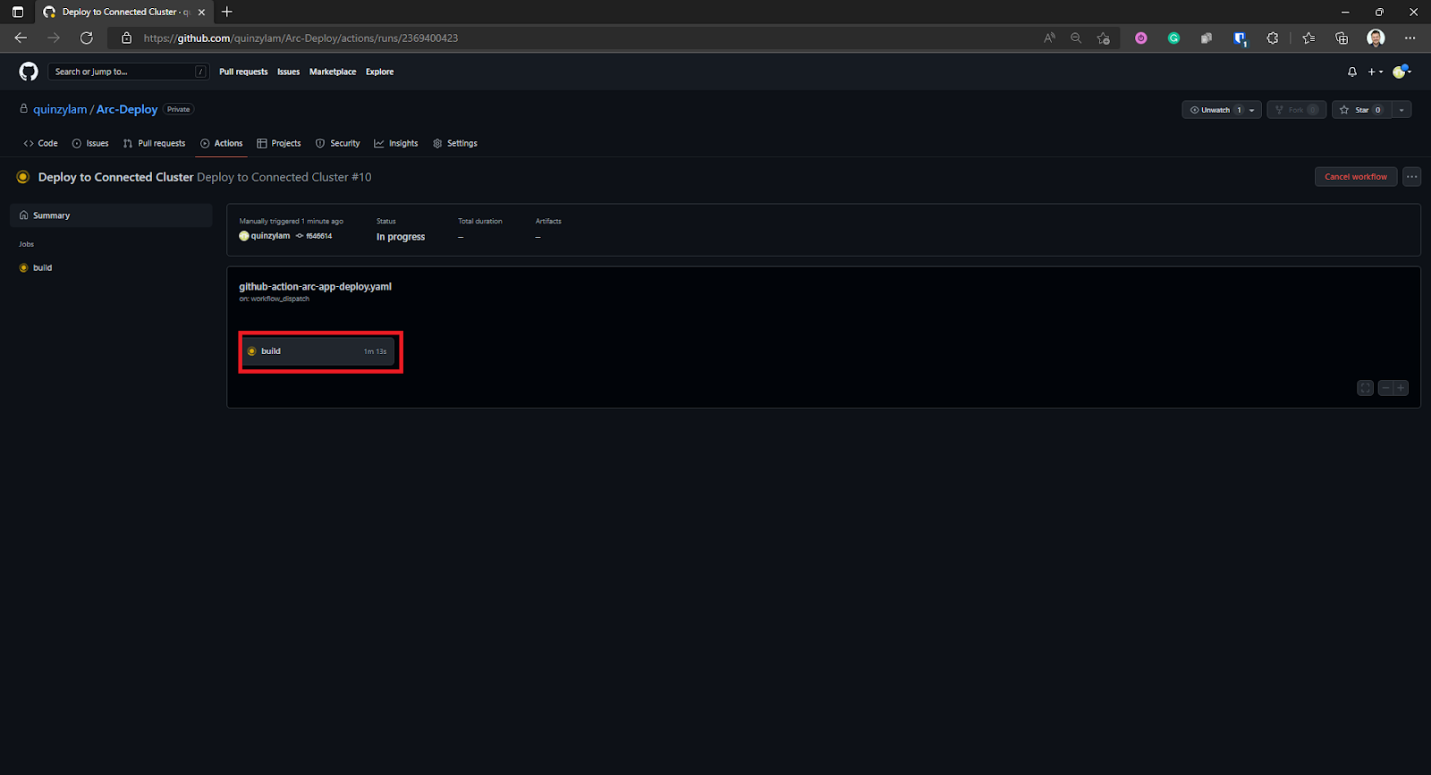Select Summary in the run sidebar
1431x775 pixels.
click(x=111, y=215)
